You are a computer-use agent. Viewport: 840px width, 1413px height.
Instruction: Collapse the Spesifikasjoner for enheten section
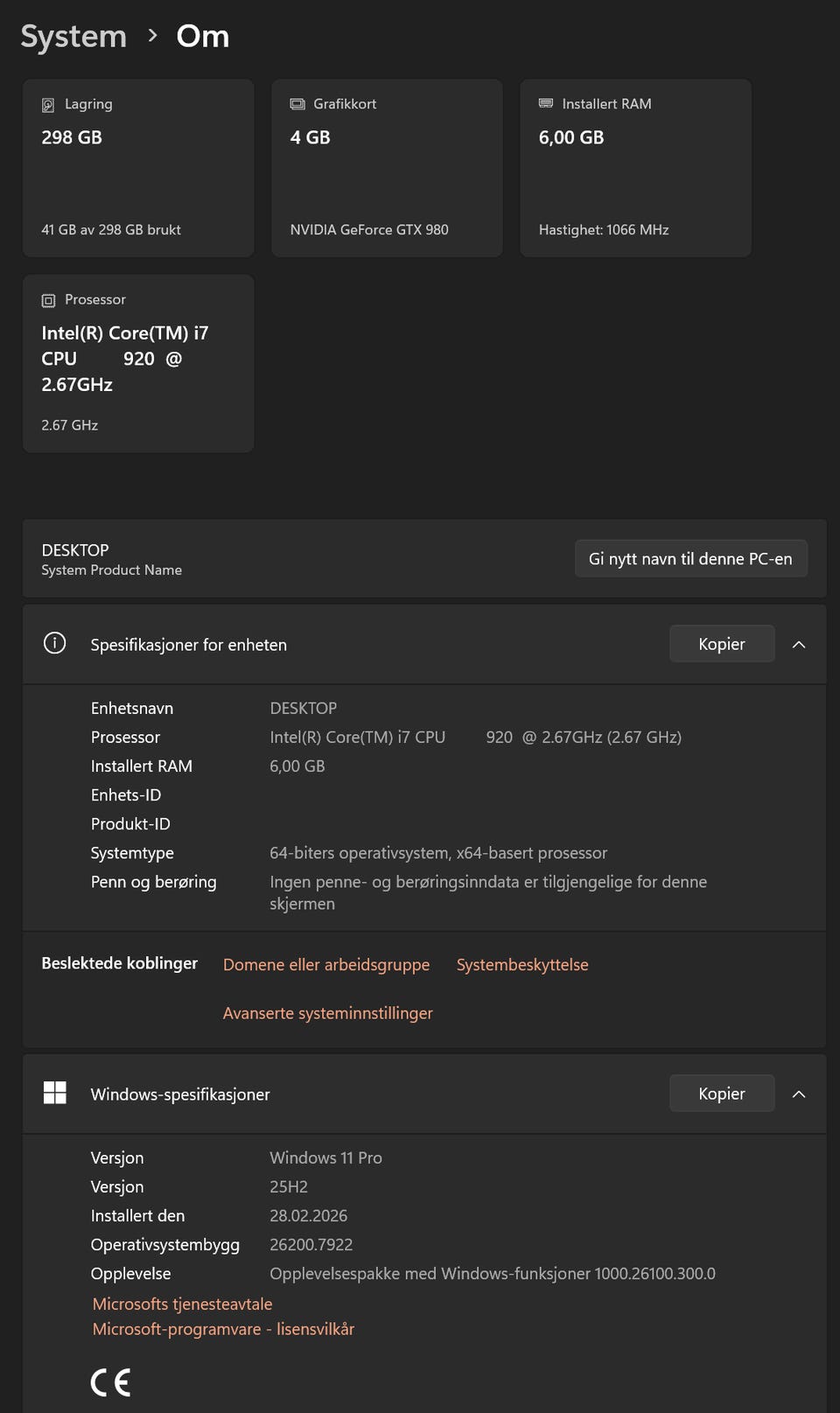(799, 645)
